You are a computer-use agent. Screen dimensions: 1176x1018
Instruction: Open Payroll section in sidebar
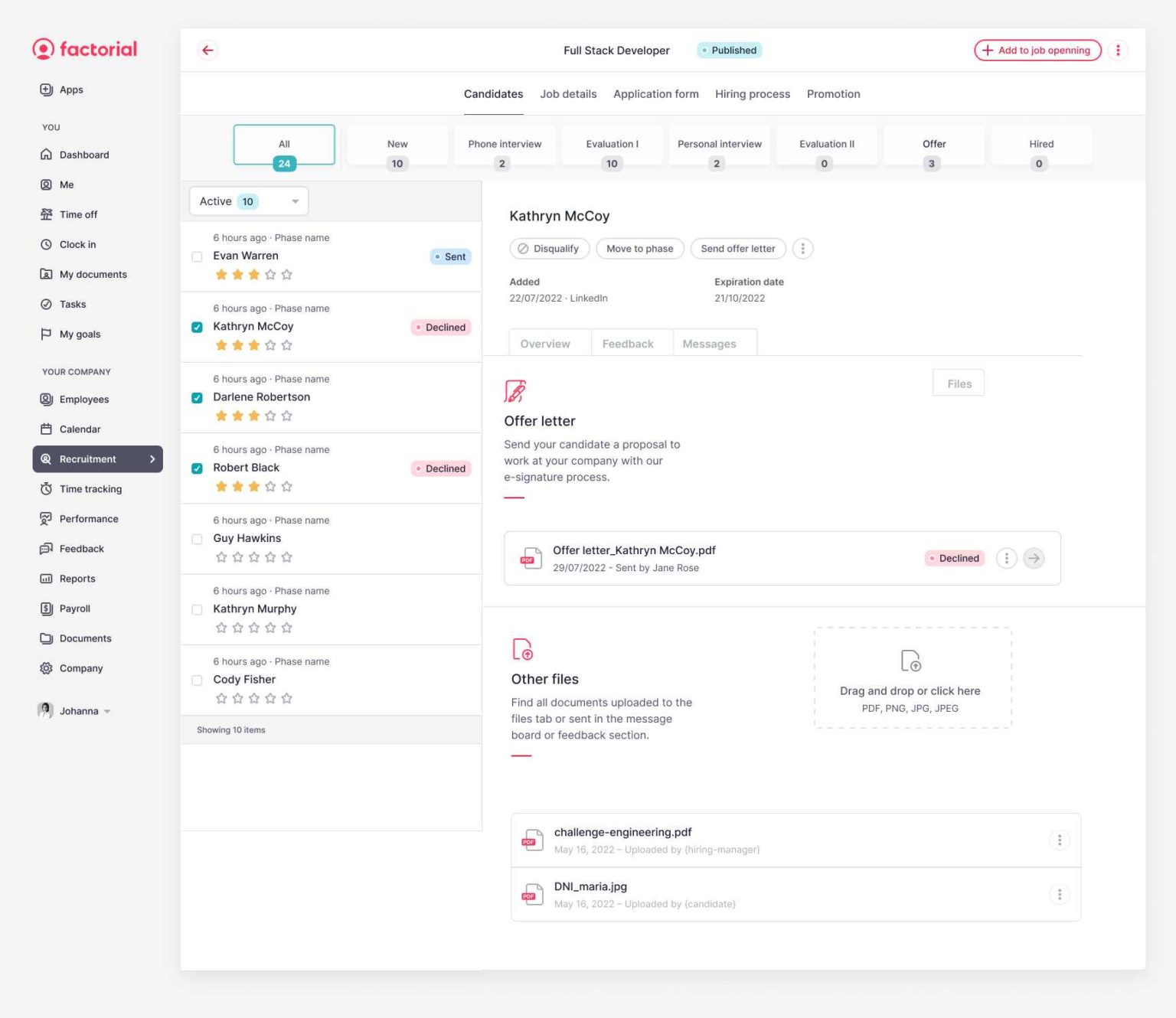(74, 609)
